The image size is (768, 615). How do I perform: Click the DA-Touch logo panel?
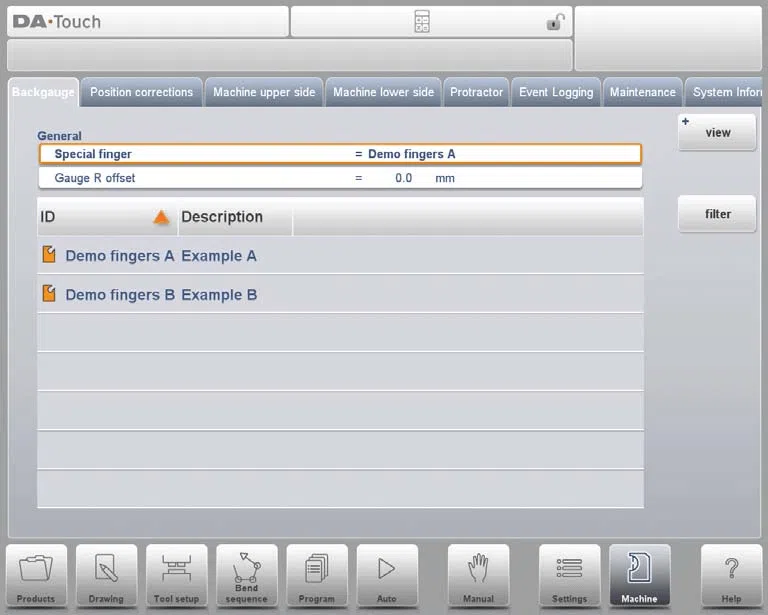(148, 22)
